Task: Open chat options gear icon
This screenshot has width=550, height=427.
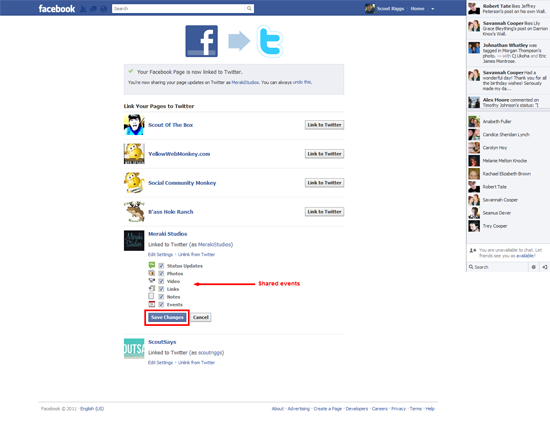Action: pos(534,267)
